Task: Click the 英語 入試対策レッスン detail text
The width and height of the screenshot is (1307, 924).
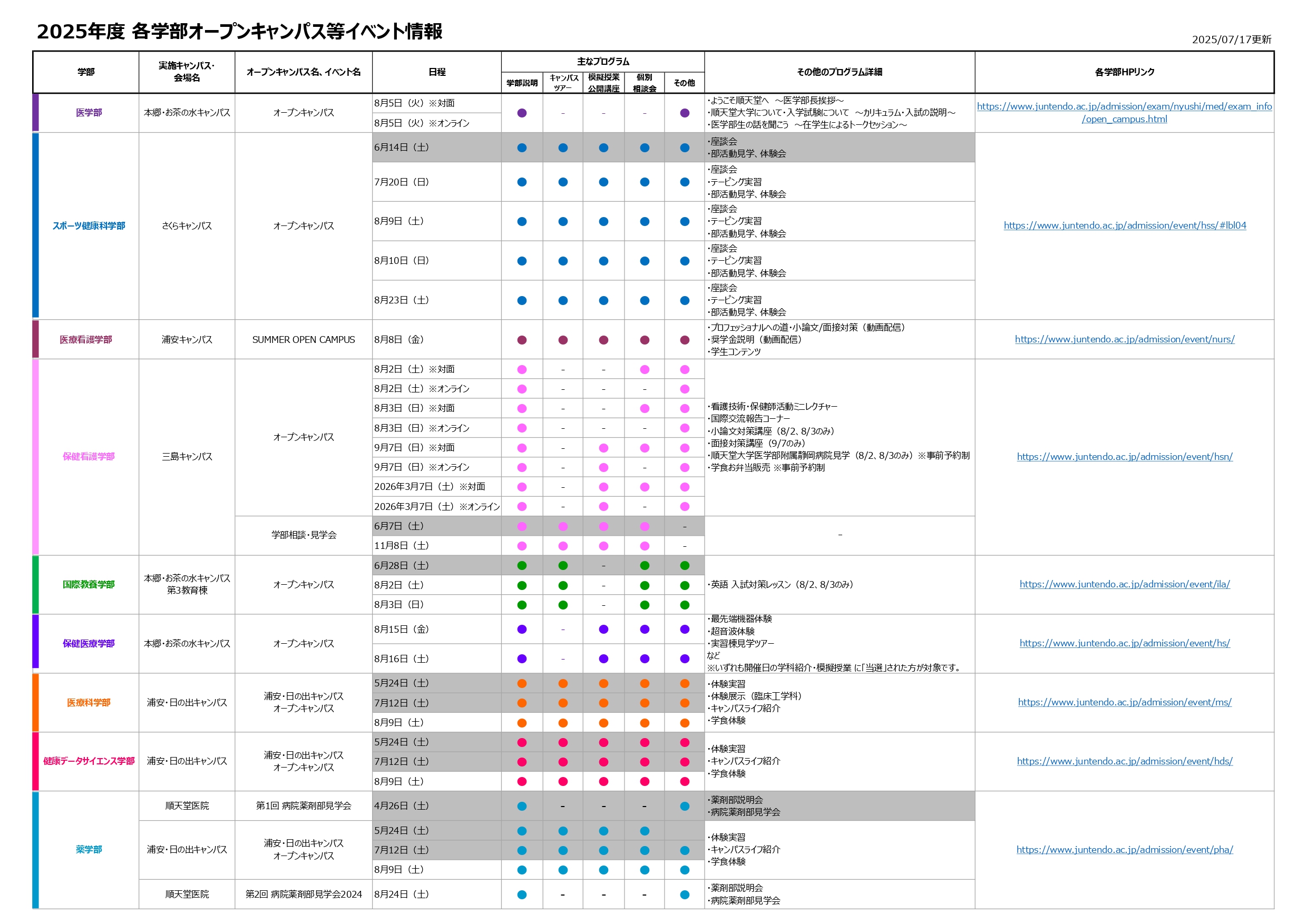Action: 781,584
